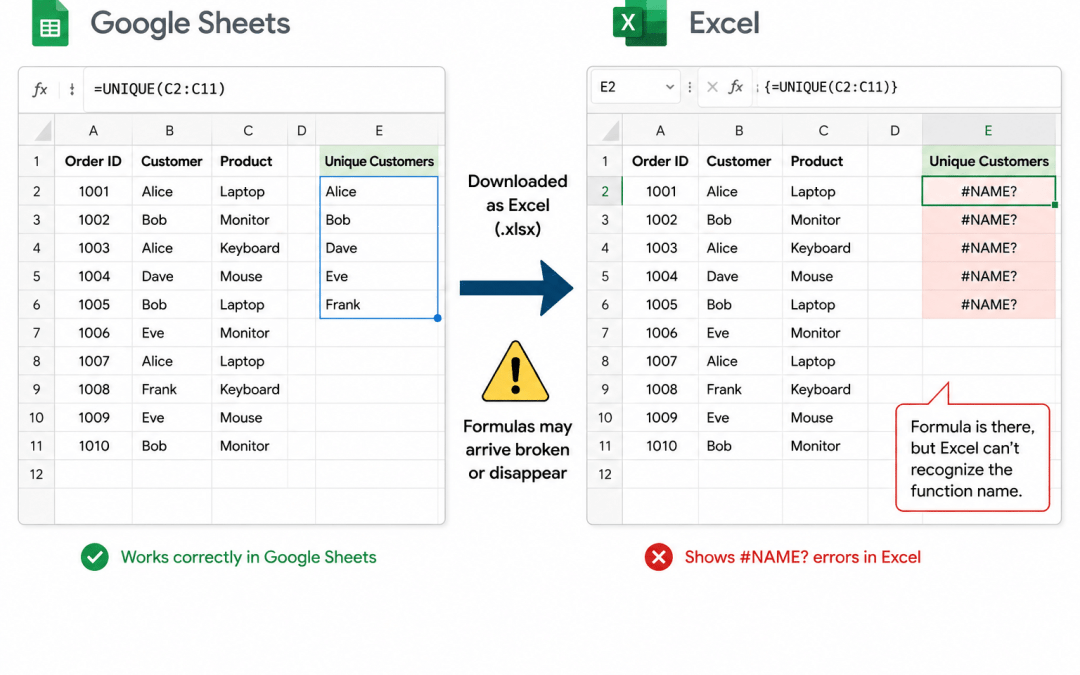Click order '1008' cell in Excel
1080x675 pixels.
(x=660, y=389)
